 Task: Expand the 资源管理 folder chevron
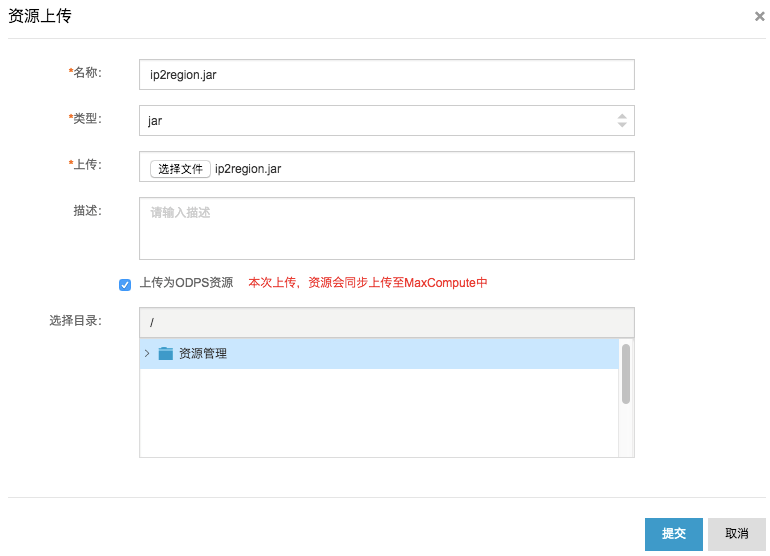[147, 353]
